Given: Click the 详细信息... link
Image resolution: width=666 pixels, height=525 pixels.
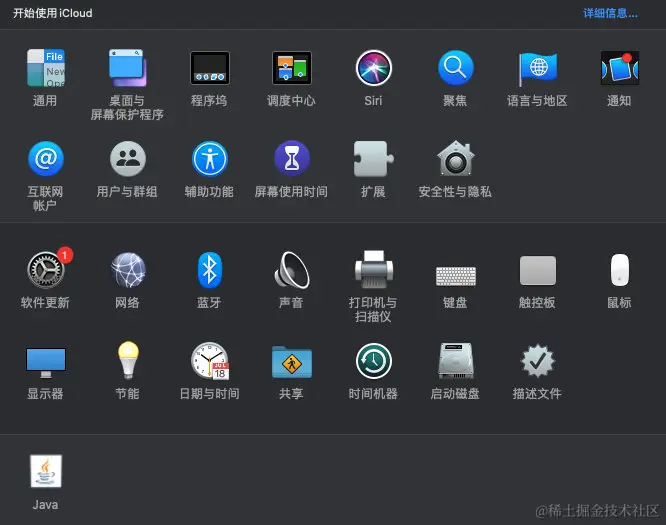Looking at the screenshot, I should [610, 13].
